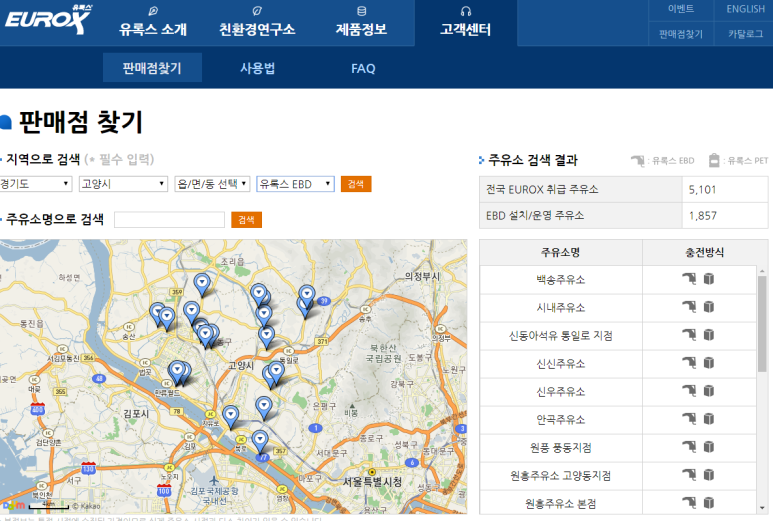Screen dimensions: 773x521
Task: Click the EBD nozzle icon for 원흥주유소 본점
Action: 689,503
